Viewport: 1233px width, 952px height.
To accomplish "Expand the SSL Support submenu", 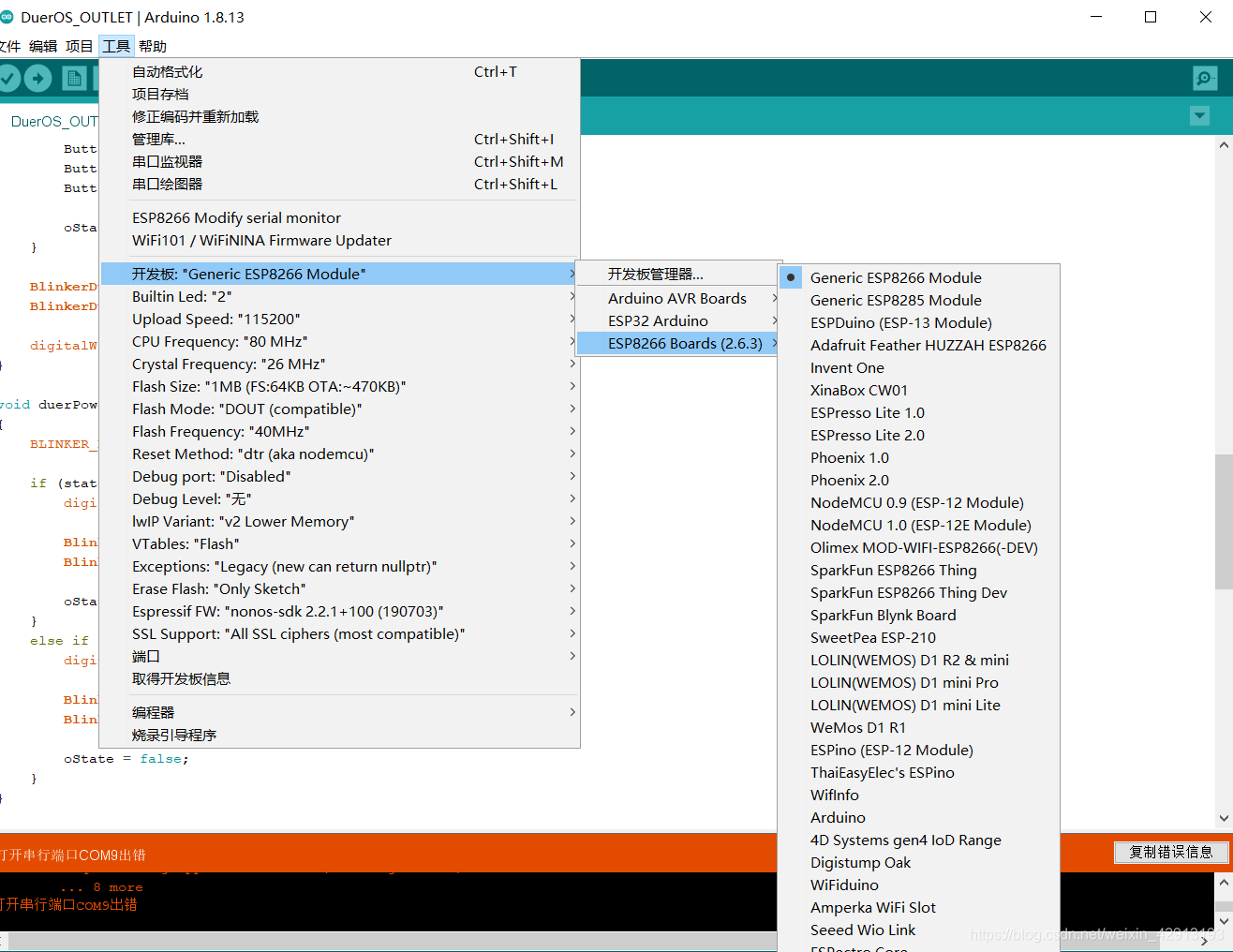I will (x=339, y=633).
